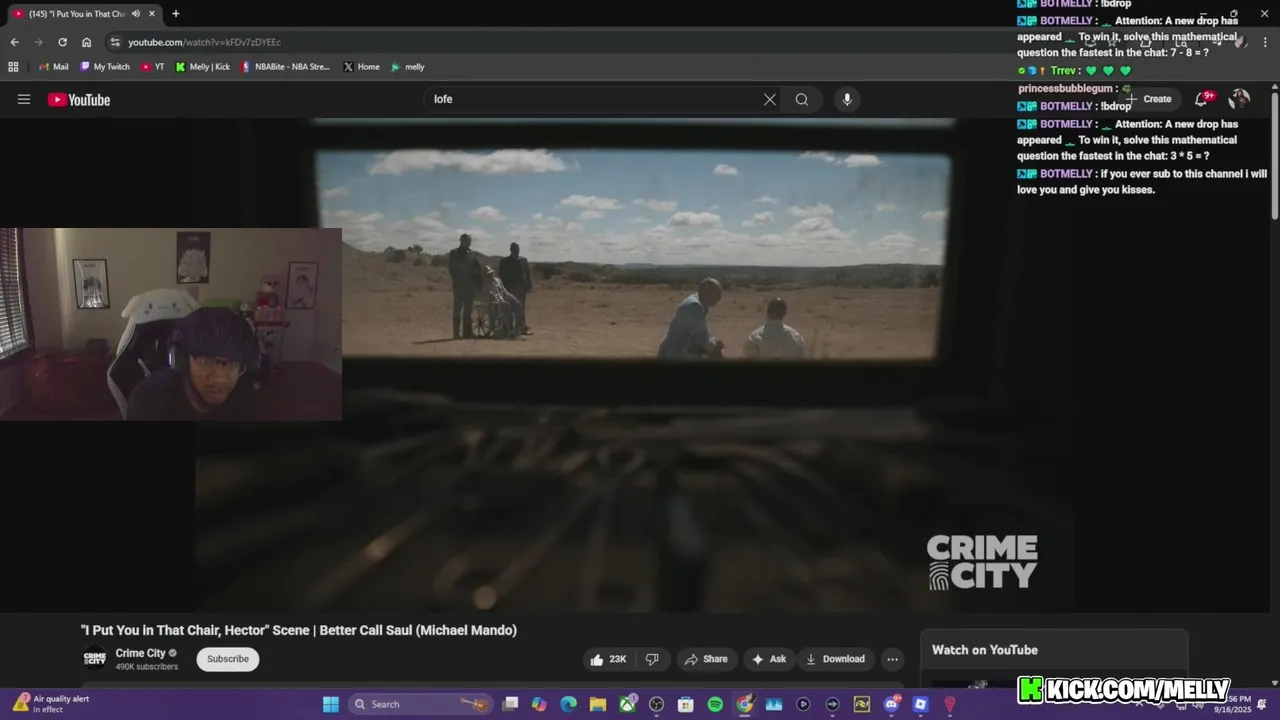The height and width of the screenshot is (720, 1280).
Task: Open the YouTube hamburger guide menu
Action: pos(24,99)
